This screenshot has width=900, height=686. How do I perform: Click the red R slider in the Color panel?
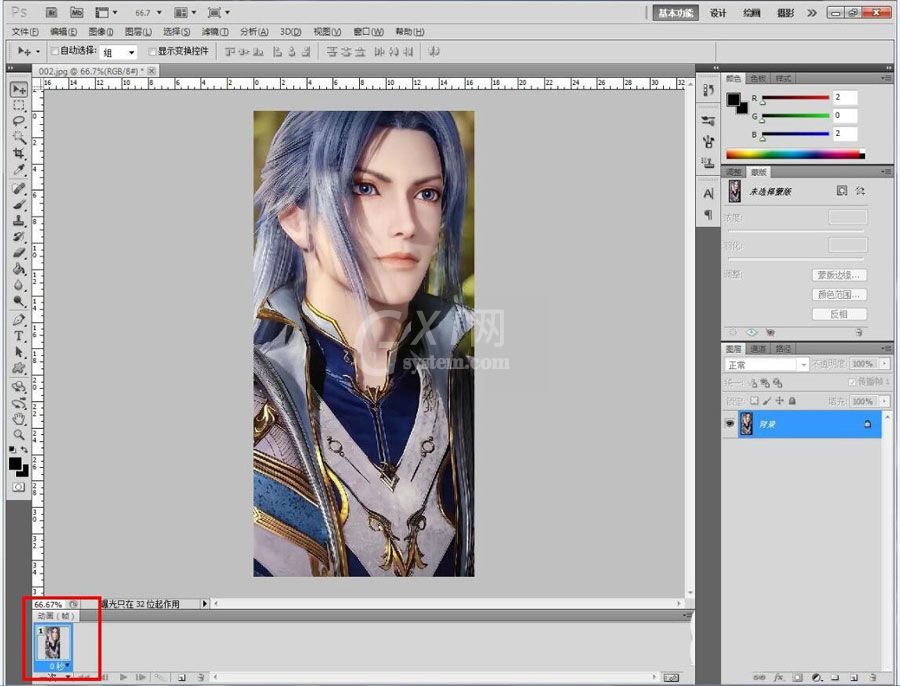(795, 98)
